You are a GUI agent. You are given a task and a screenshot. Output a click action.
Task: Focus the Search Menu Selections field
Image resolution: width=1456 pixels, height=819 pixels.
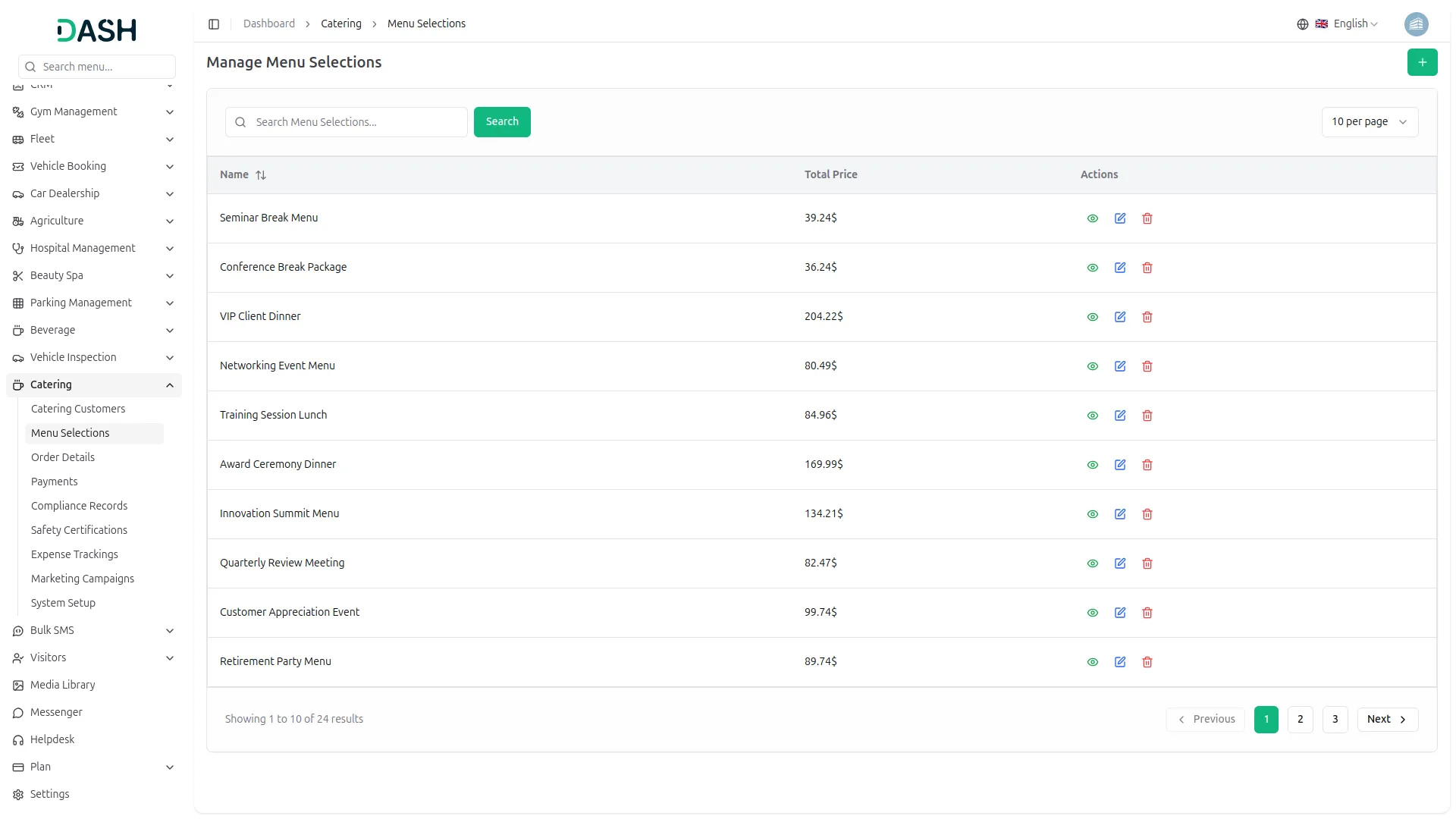[356, 122]
